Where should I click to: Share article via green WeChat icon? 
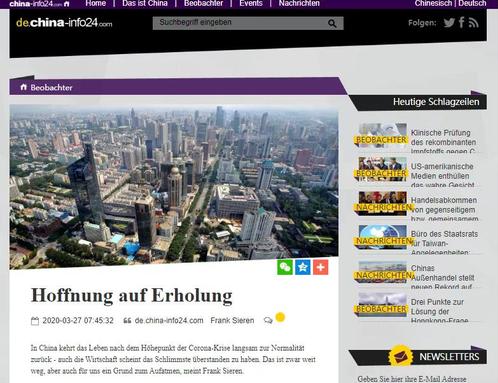pos(285,267)
